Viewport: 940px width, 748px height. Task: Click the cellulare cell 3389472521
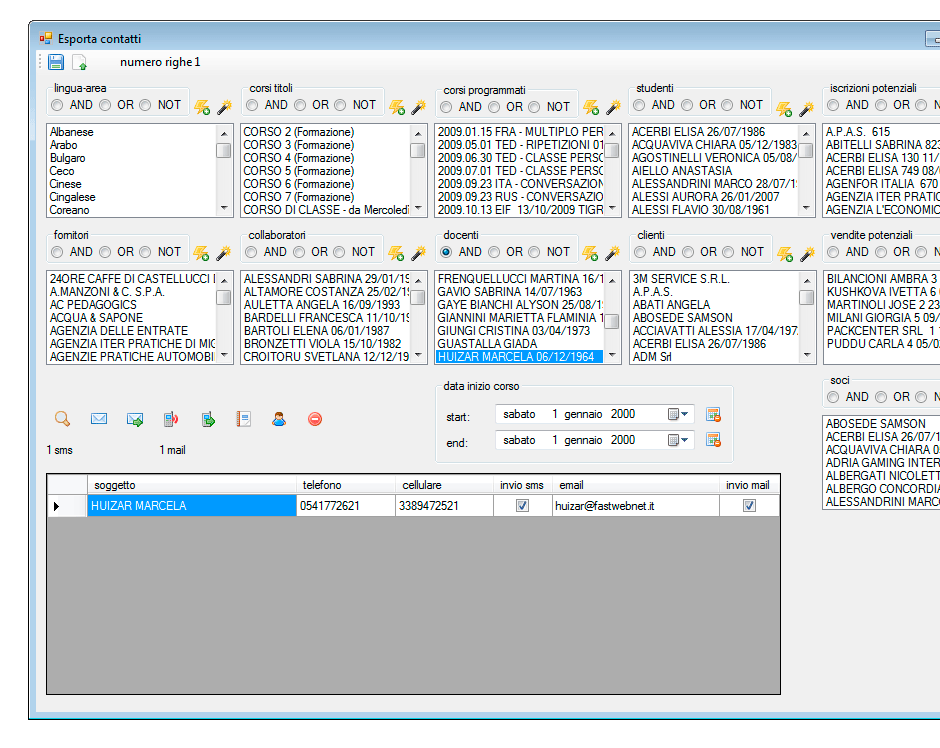point(444,506)
